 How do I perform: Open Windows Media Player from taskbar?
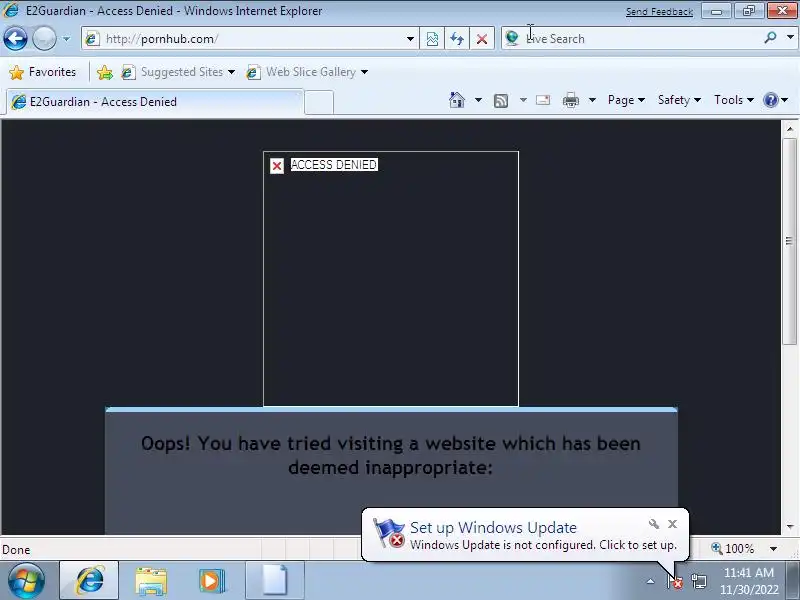[x=212, y=581]
